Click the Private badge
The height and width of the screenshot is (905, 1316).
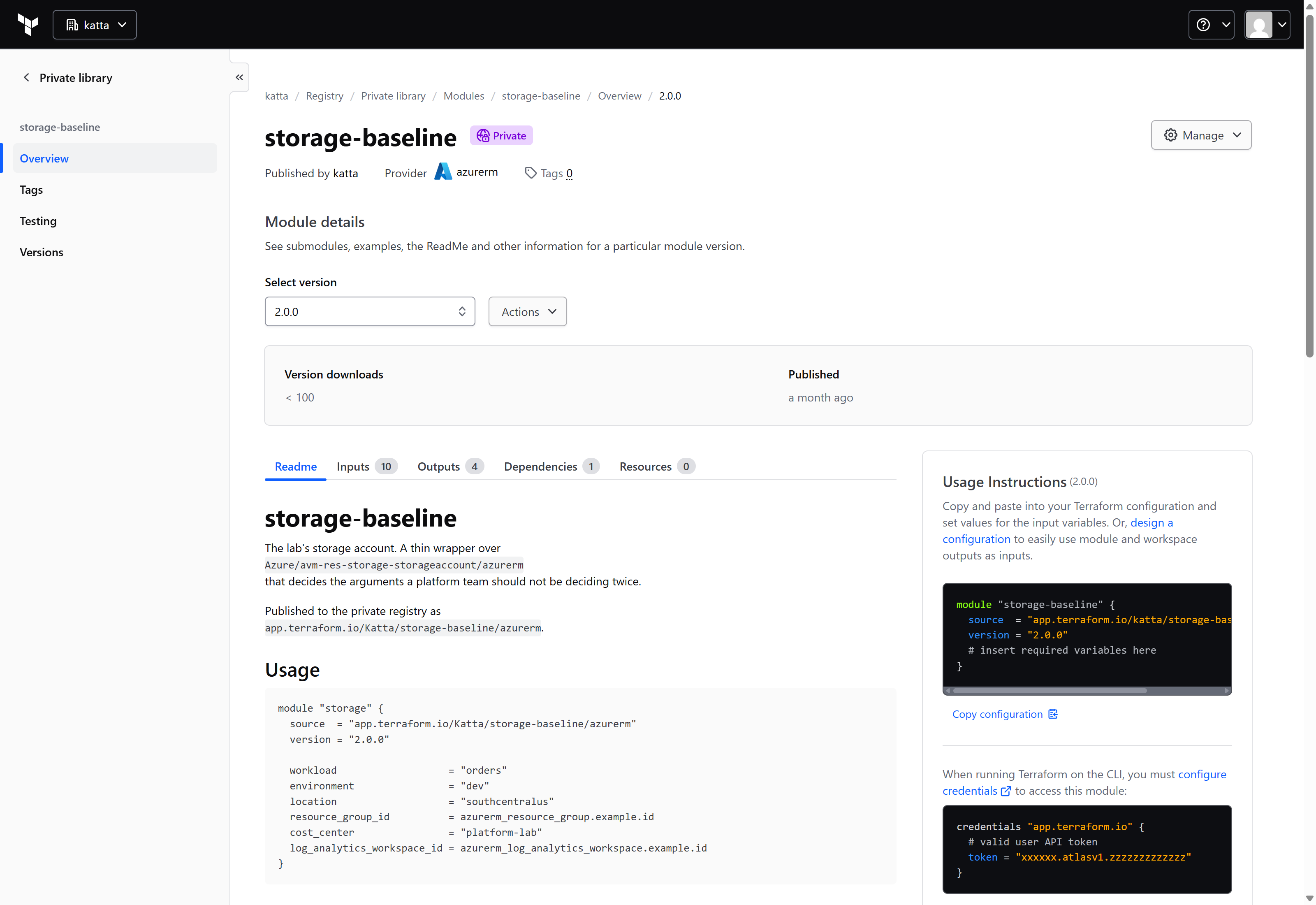tap(501, 135)
